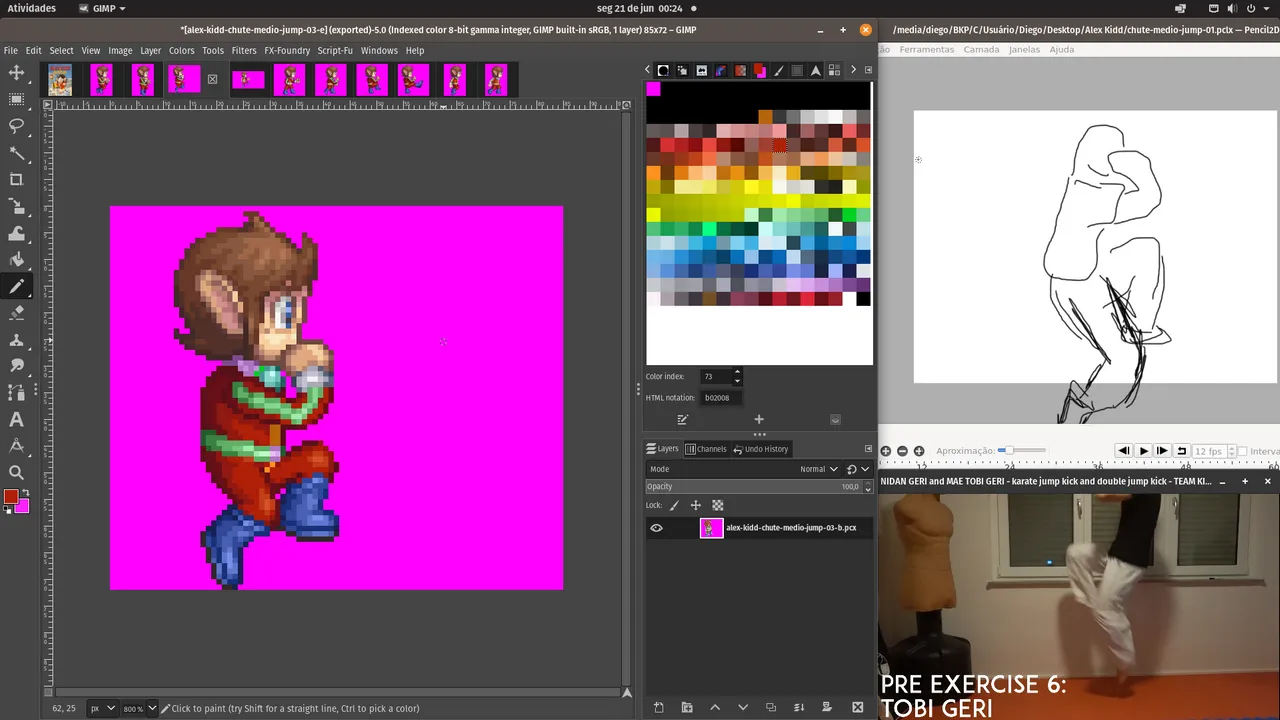Select the Rectangle Select tool
1280x720 pixels.
(x=16, y=100)
